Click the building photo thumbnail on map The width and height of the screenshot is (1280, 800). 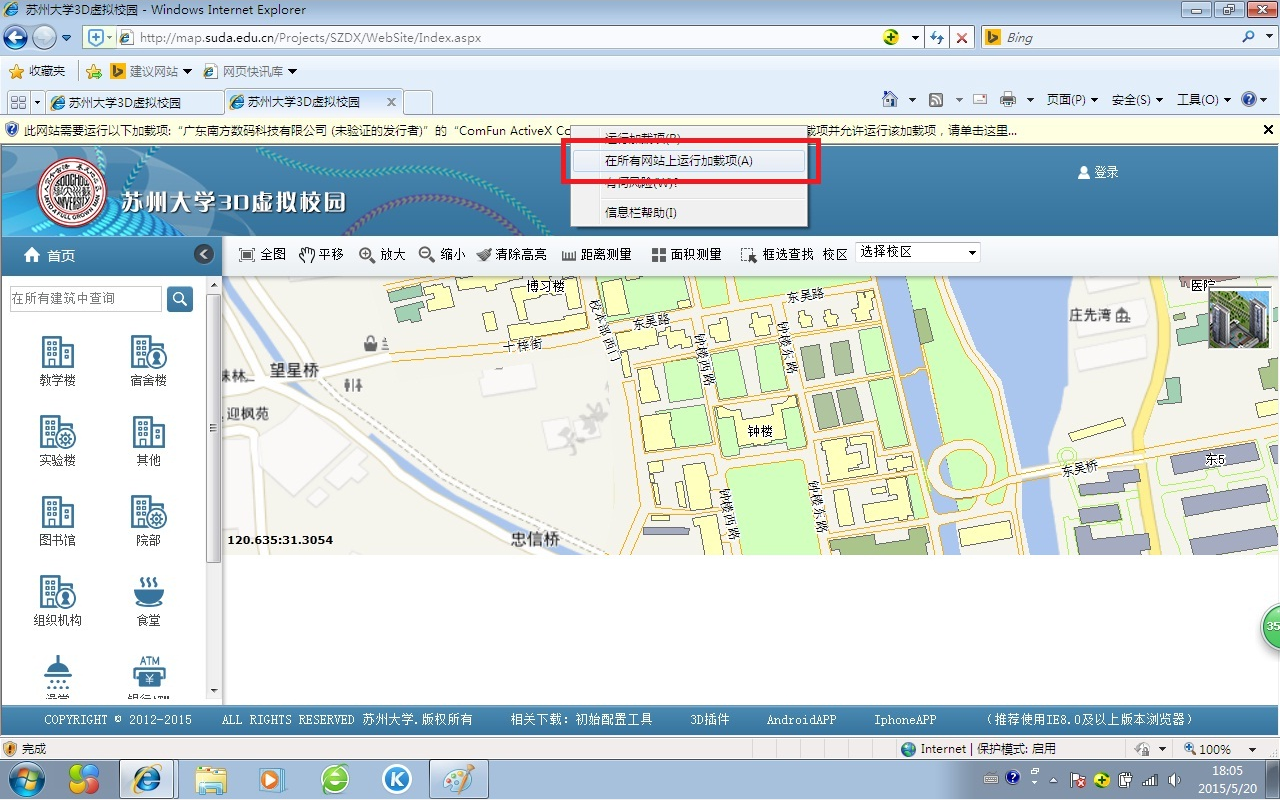(1238, 318)
